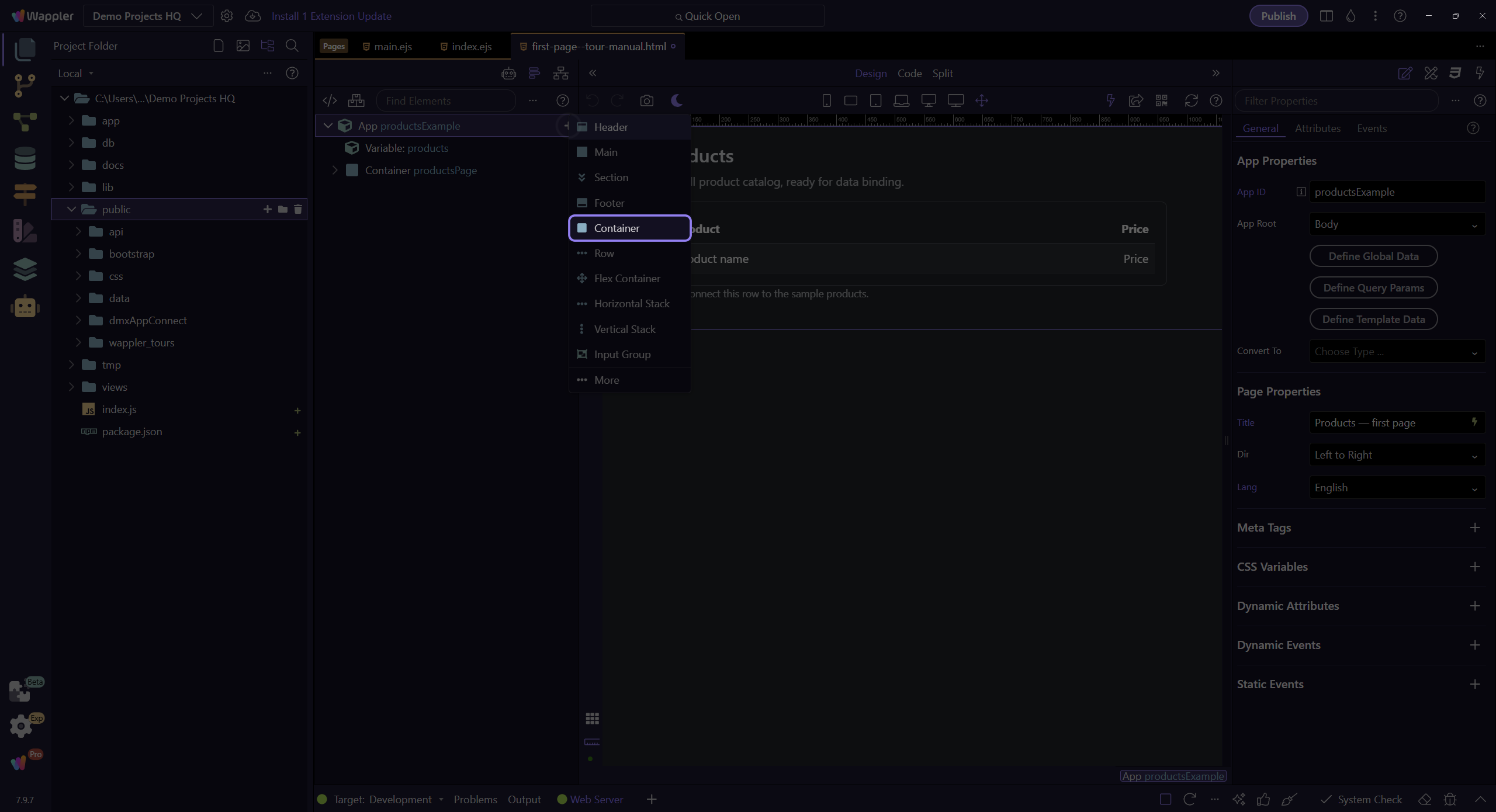Choose Container from the insert menu
This screenshot has height=812, width=1496.
tap(629, 228)
